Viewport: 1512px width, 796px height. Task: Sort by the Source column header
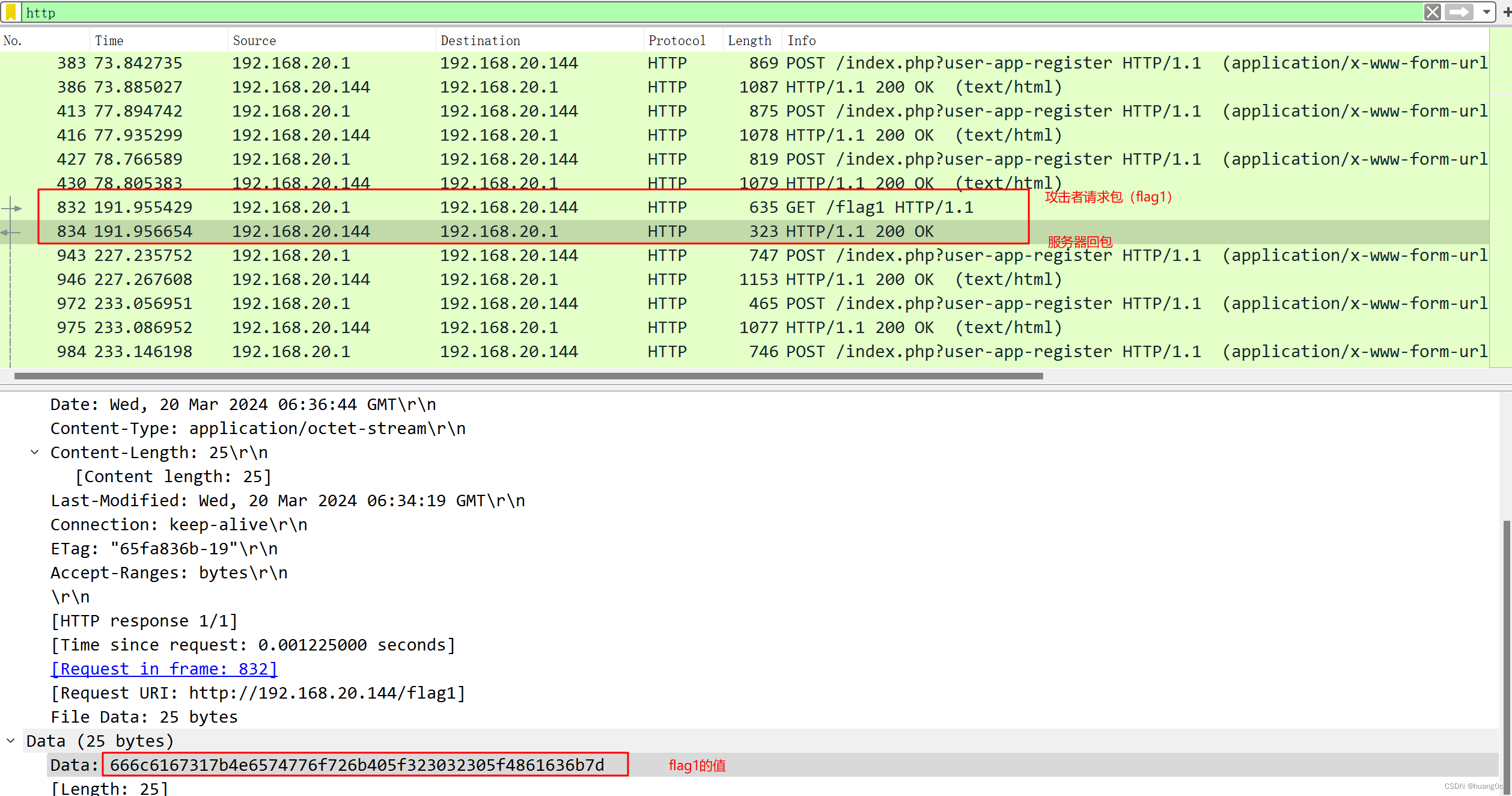[332, 40]
